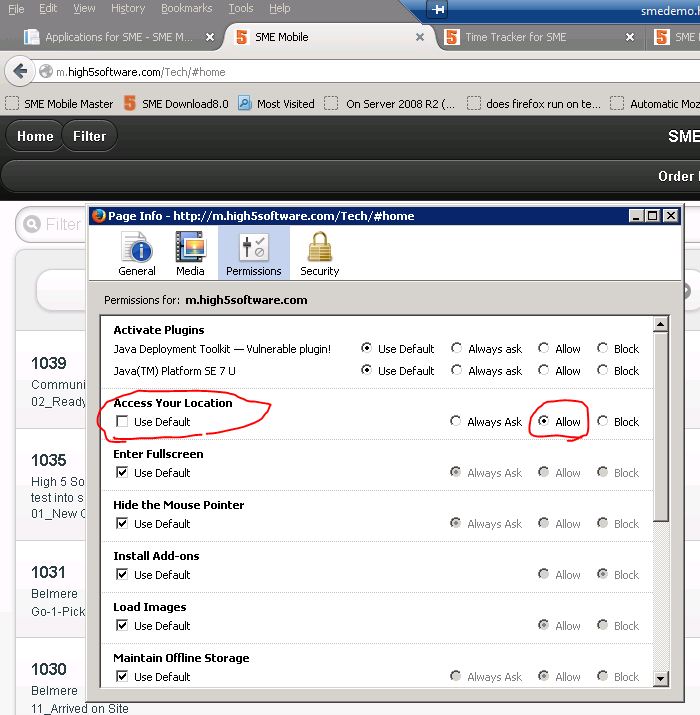This screenshot has width=700, height=715.
Task: Close the Time Tracker for SME tab
Action: tap(630, 37)
